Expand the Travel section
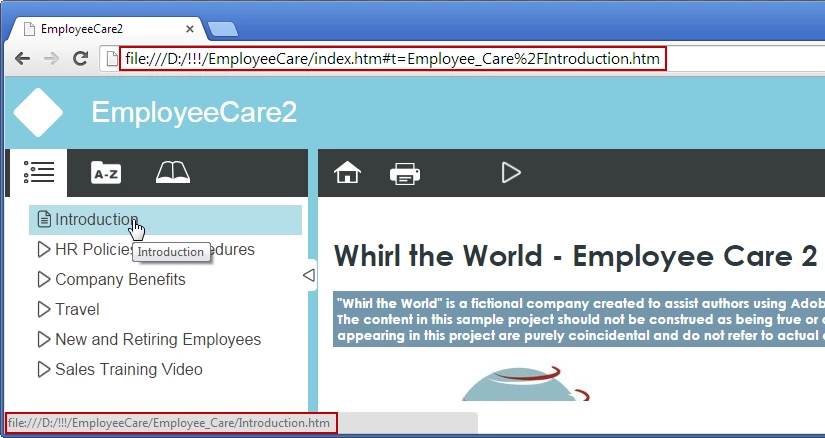The width and height of the screenshot is (825, 438). (44, 310)
